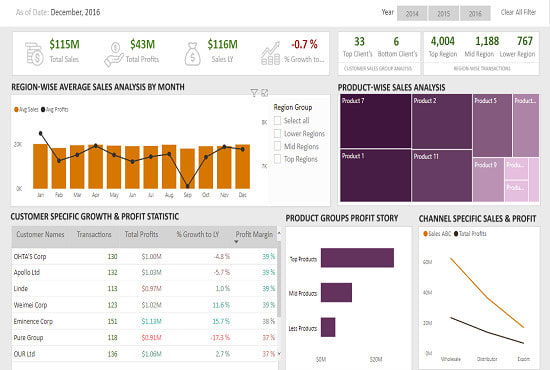Click Clear All Filter

[x=518, y=12]
